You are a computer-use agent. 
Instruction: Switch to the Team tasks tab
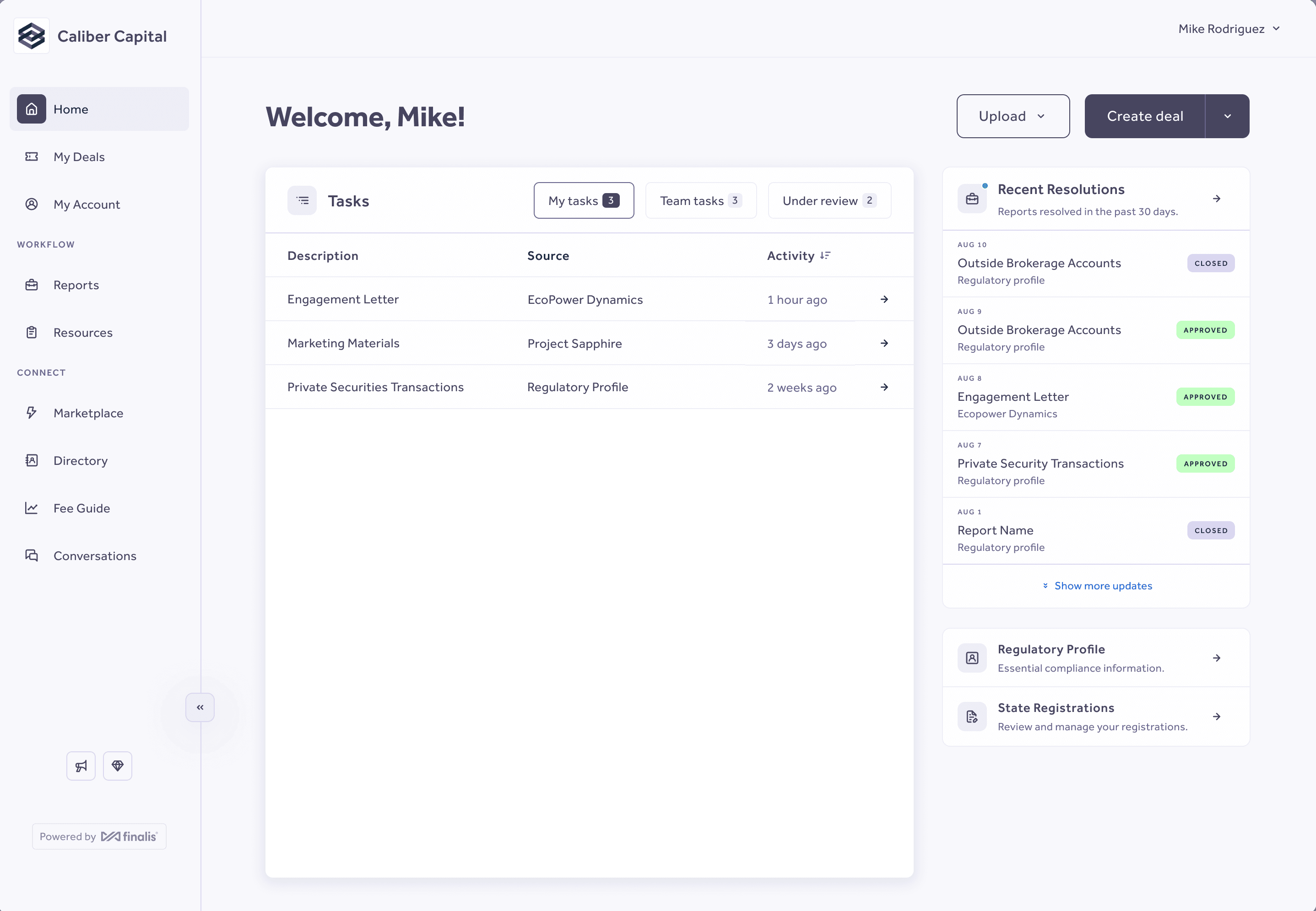[700, 201]
